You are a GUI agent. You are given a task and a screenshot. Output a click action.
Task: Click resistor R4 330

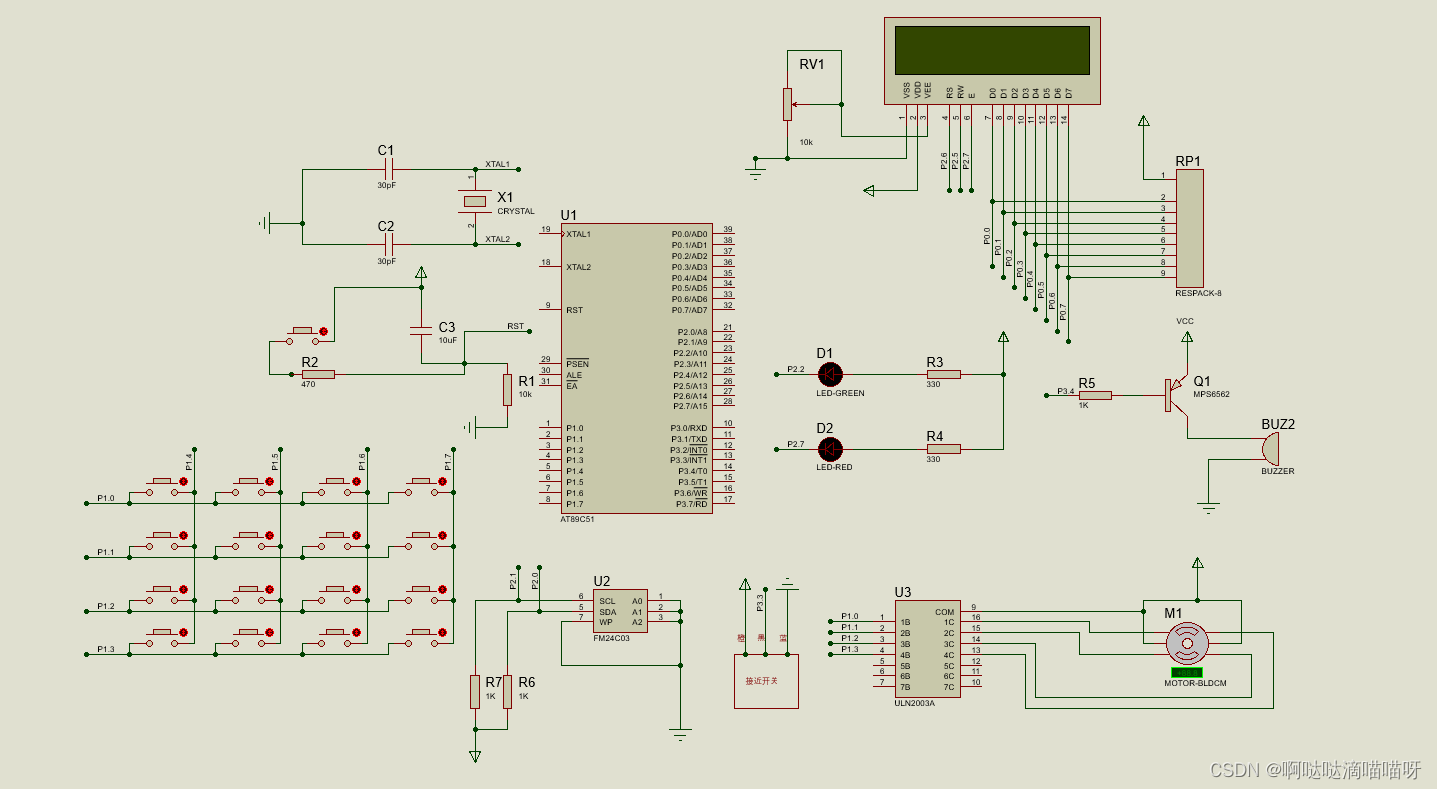[x=943, y=448]
